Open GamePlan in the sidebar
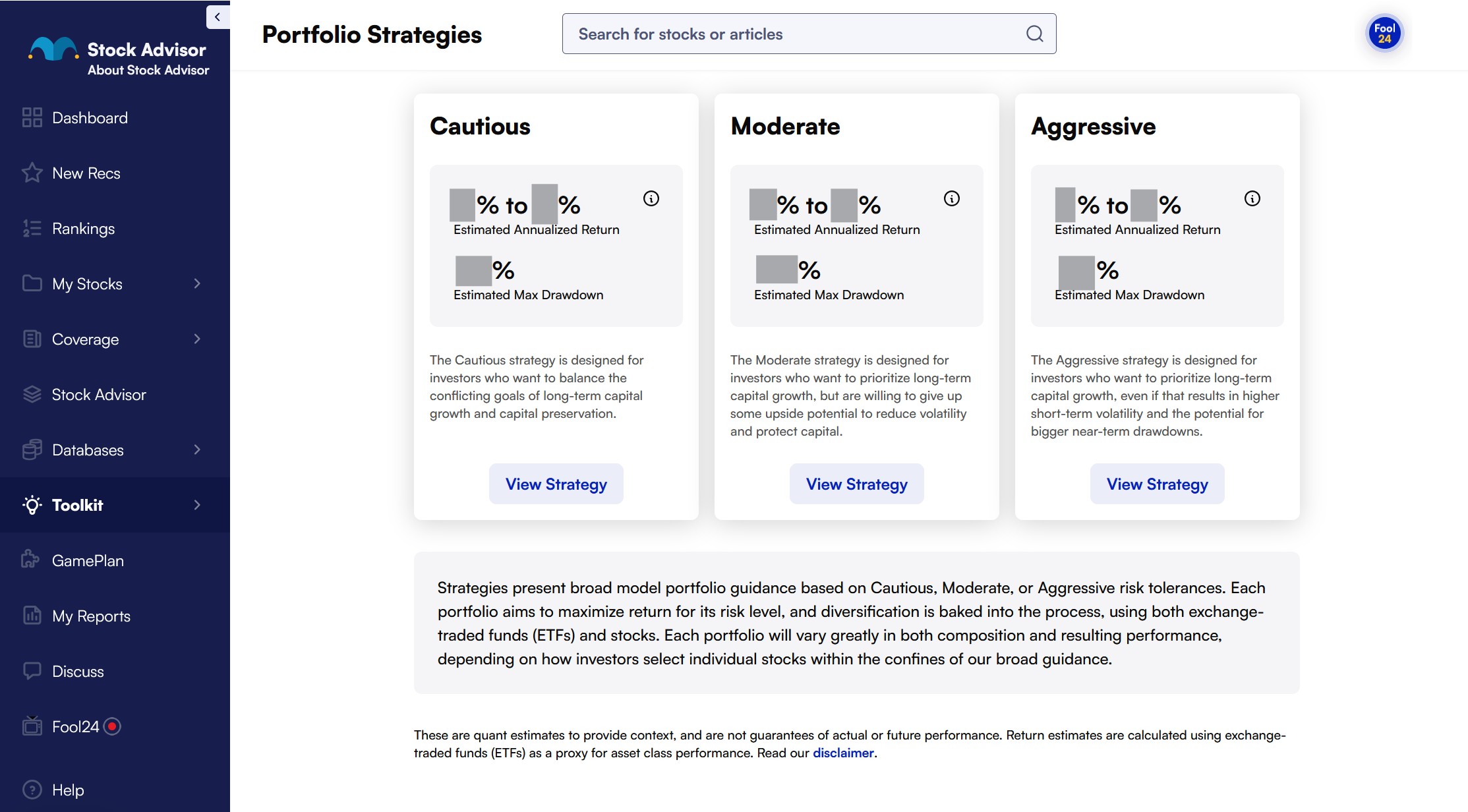This screenshot has height=812, width=1468. [88, 561]
